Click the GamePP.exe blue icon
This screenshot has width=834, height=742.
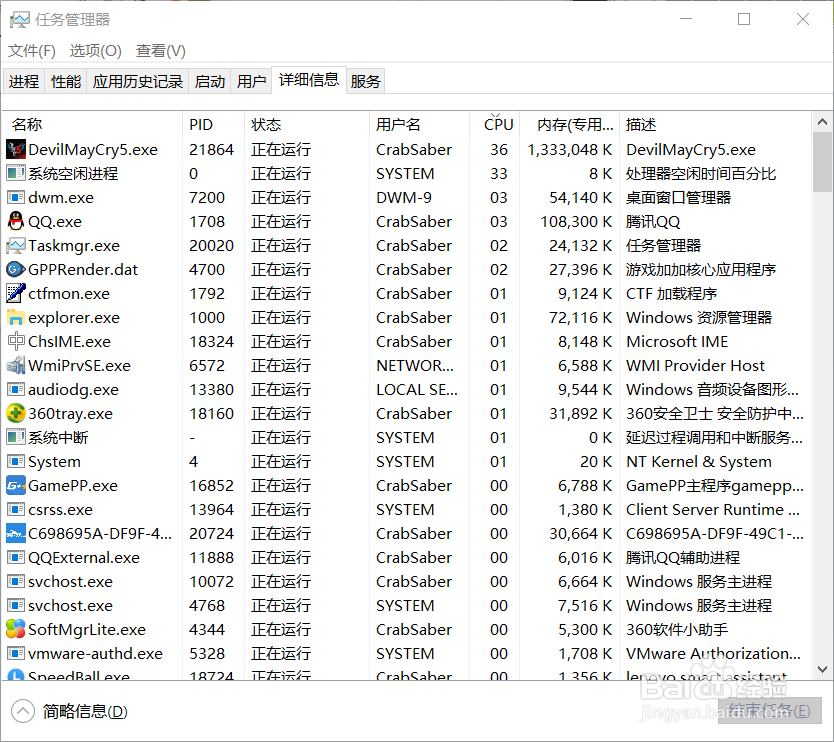[x=15, y=485]
